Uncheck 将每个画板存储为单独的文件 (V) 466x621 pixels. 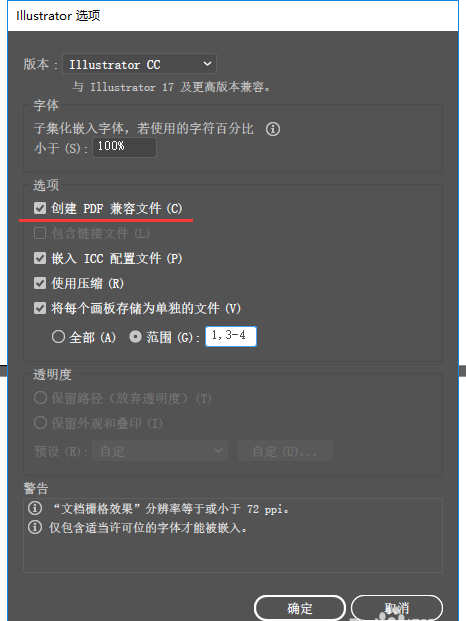(x=40, y=308)
